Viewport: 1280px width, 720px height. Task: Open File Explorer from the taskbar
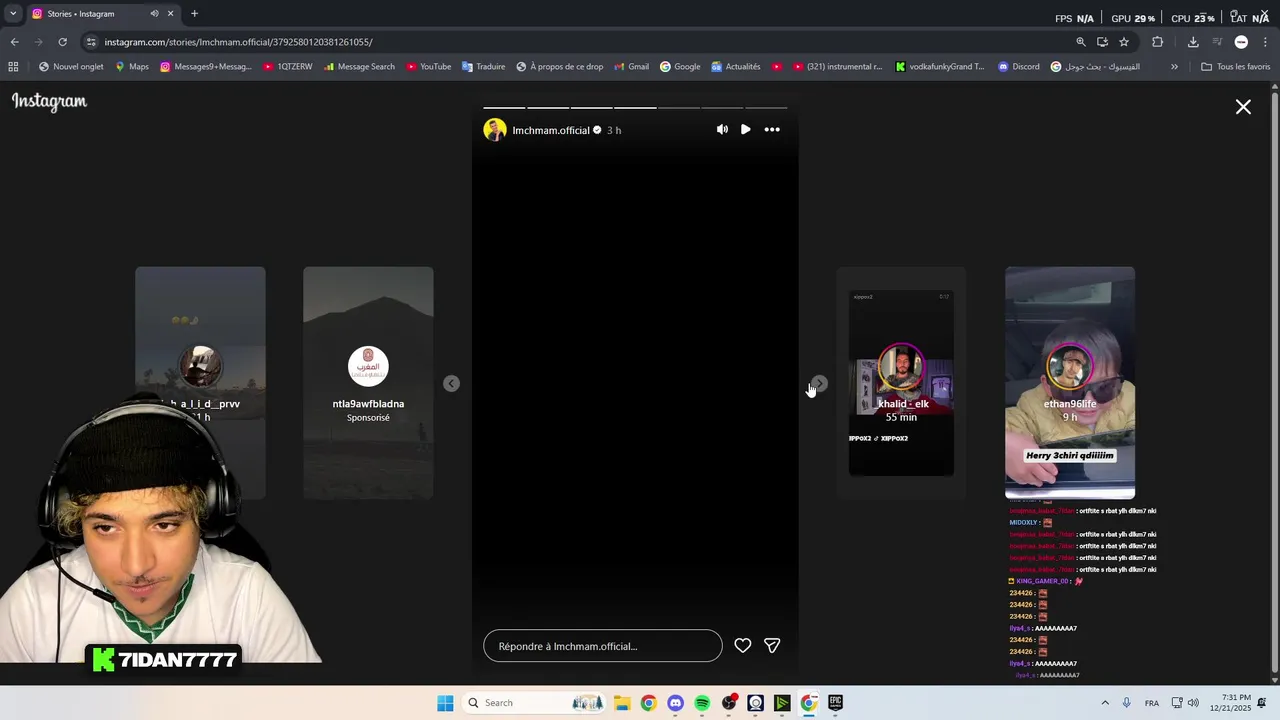point(621,703)
